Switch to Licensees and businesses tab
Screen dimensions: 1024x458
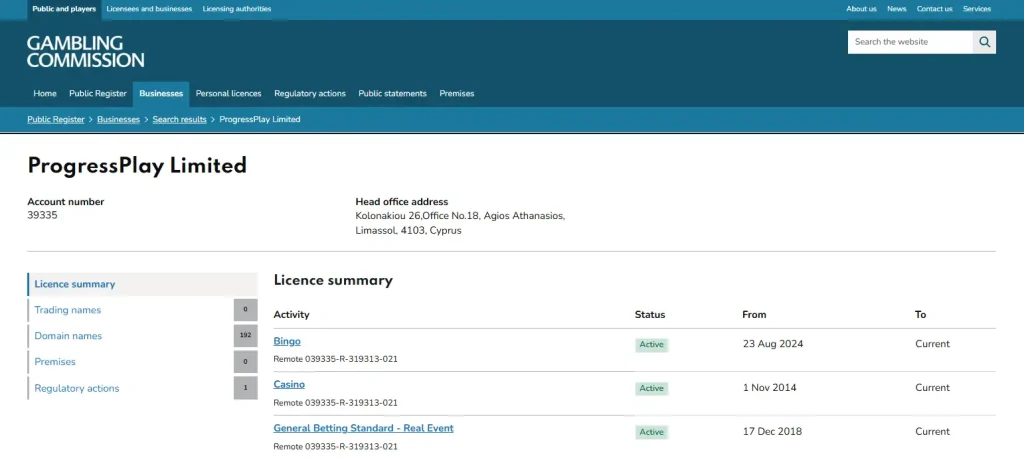click(150, 9)
